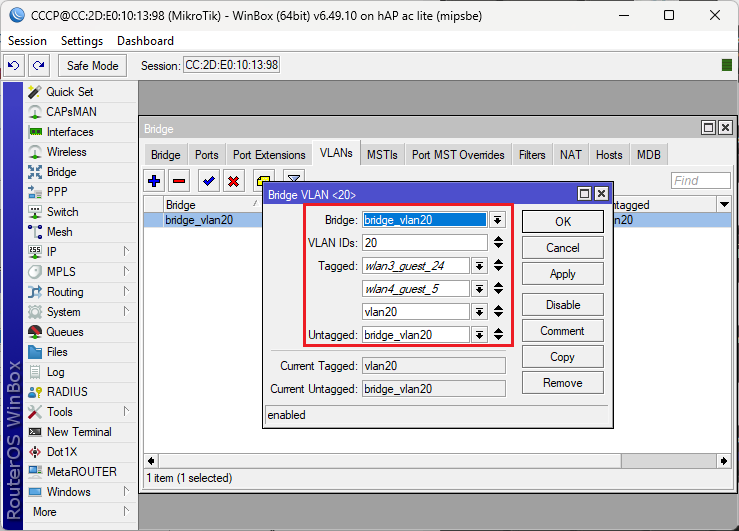Click the Untagged add/remove stepper arrows
This screenshot has width=739, height=531.
click(x=498, y=335)
